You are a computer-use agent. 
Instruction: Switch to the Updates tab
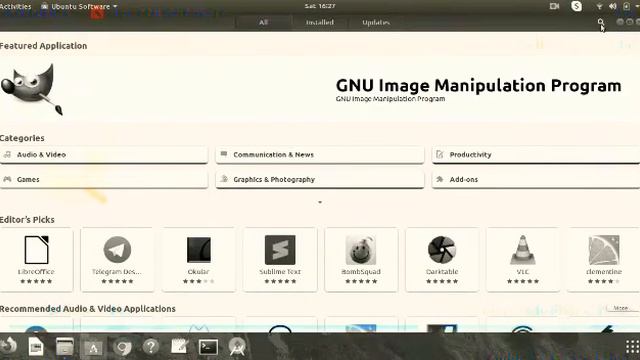click(x=376, y=22)
